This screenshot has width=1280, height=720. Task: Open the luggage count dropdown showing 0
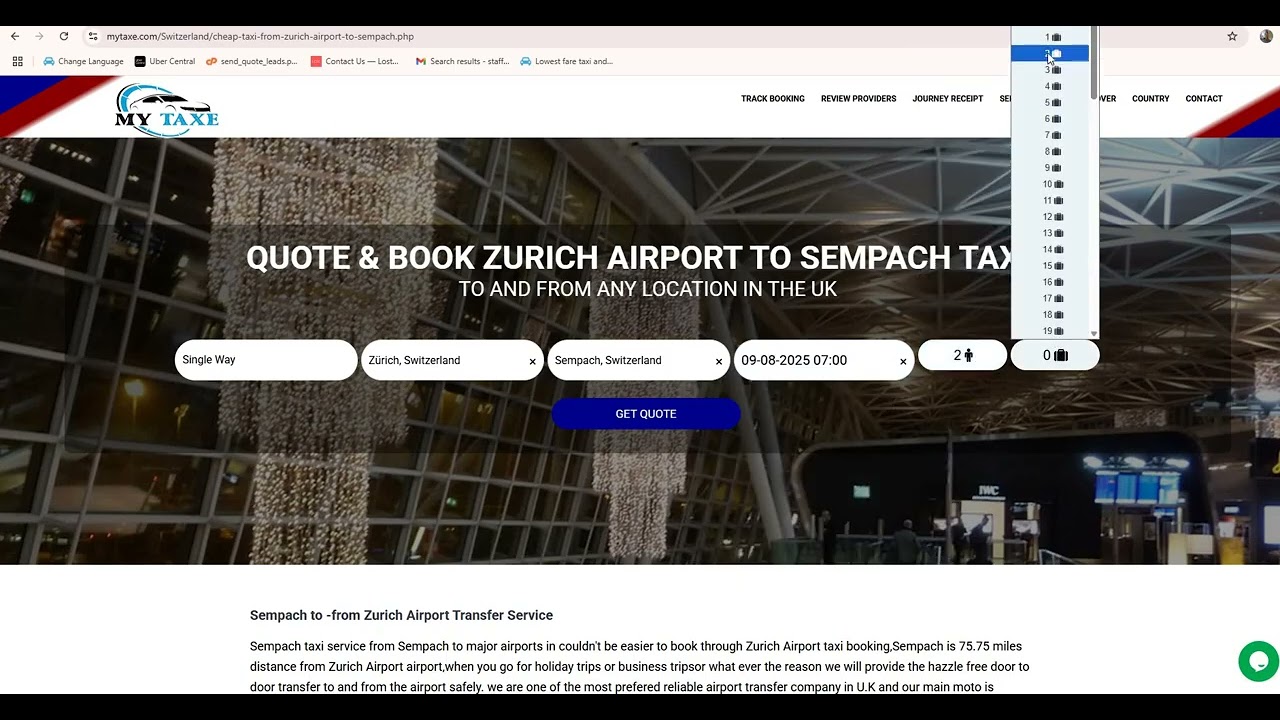(x=1055, y=355)
